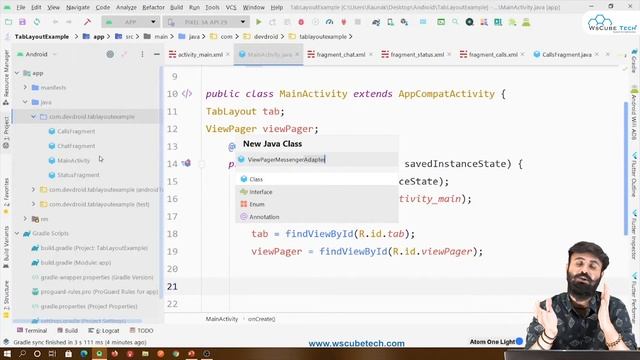The height and width of the screenshot is (360, 640).
Task: Expand the tablayoutexample (androidTest) package
Action: pos(33,189)
